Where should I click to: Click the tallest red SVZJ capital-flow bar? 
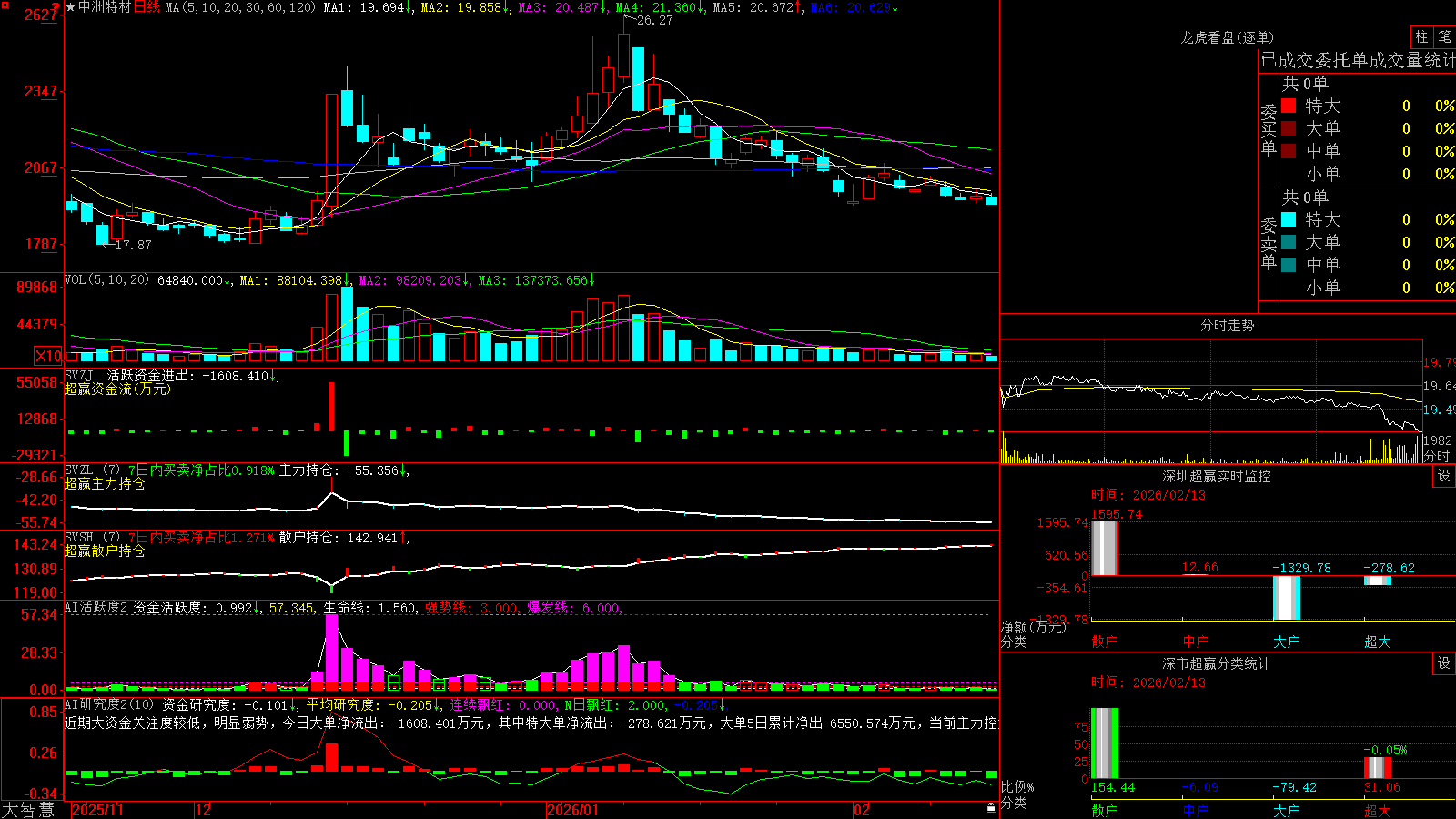(331, 406)
